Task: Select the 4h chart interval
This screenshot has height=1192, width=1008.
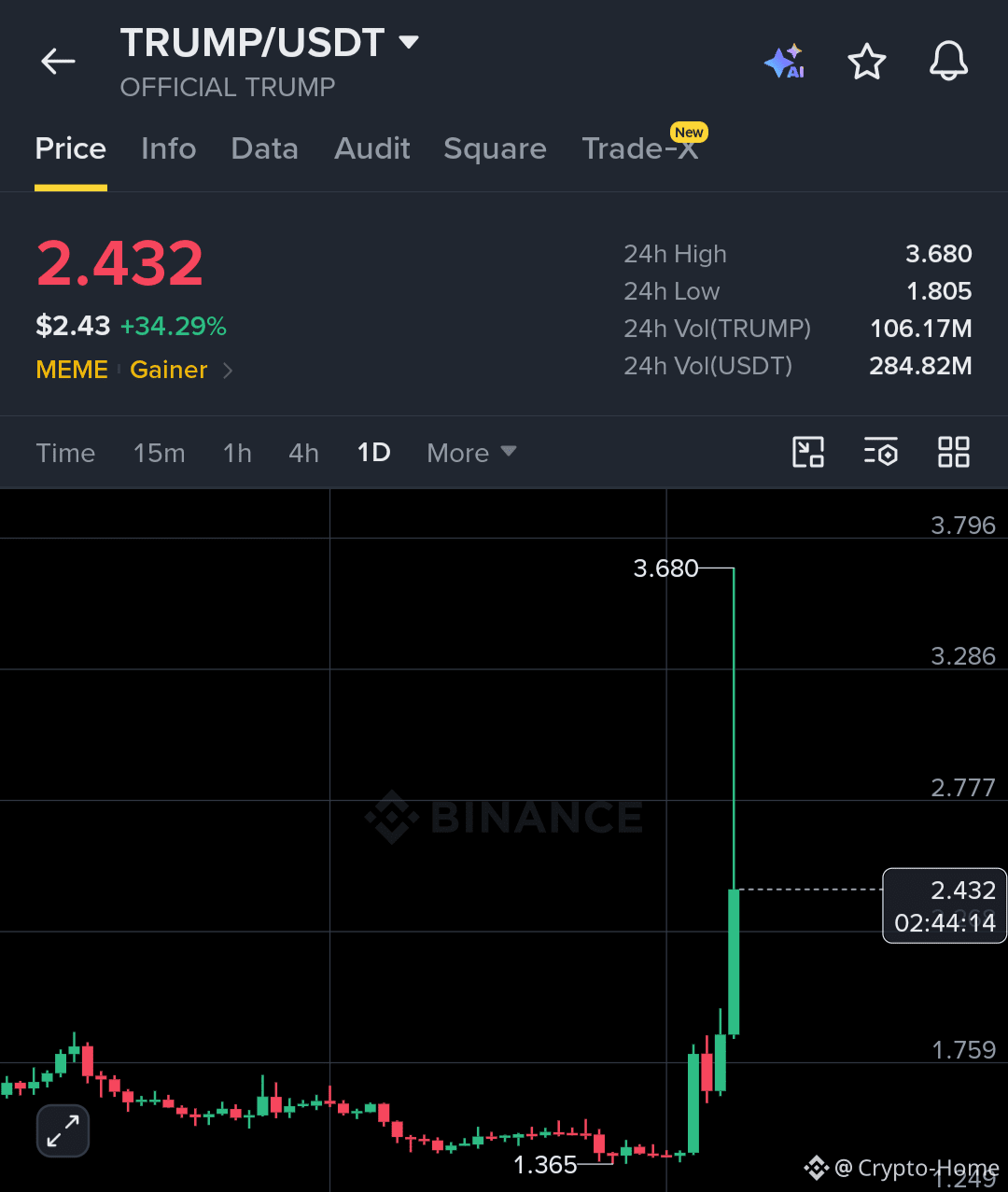Action: 303,453
